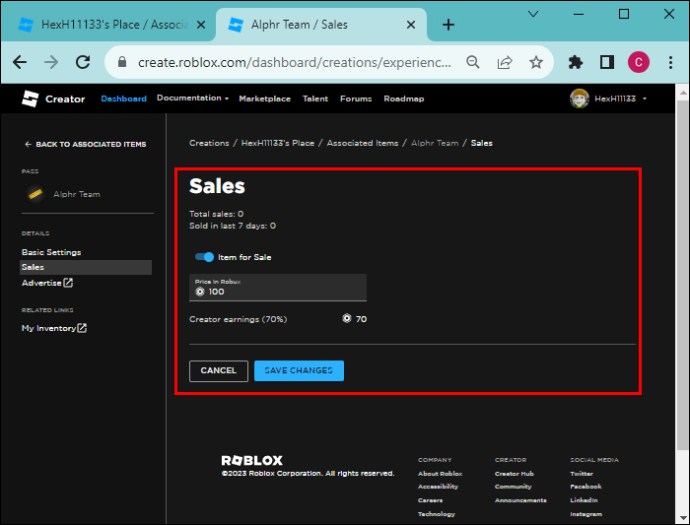Open the extensions puzzle icon
Image resolution: width=690 pixels, height=525 pixels.
point(575,62)
